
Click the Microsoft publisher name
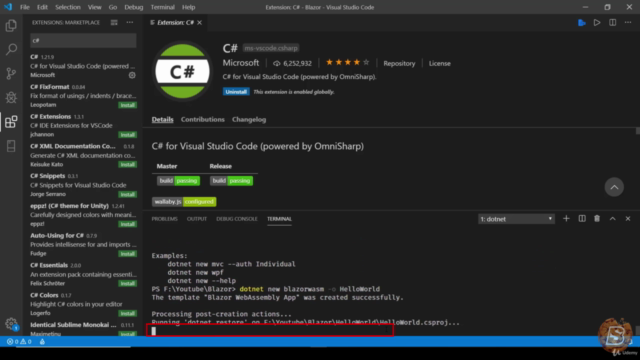pyautogui.click(x=241, y=63)
